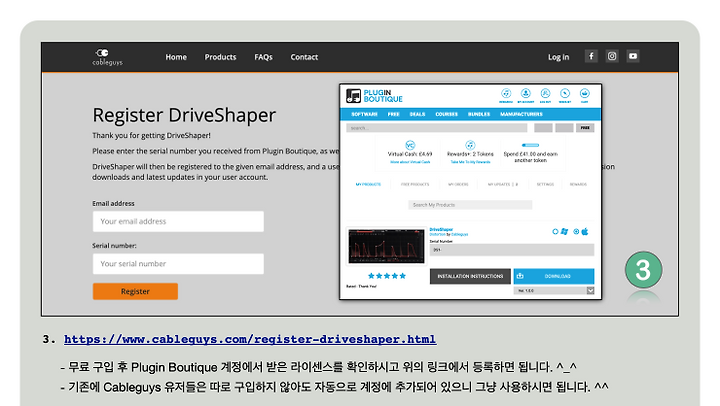
Task: Click the Log in link
Action: tap(558, 57)
